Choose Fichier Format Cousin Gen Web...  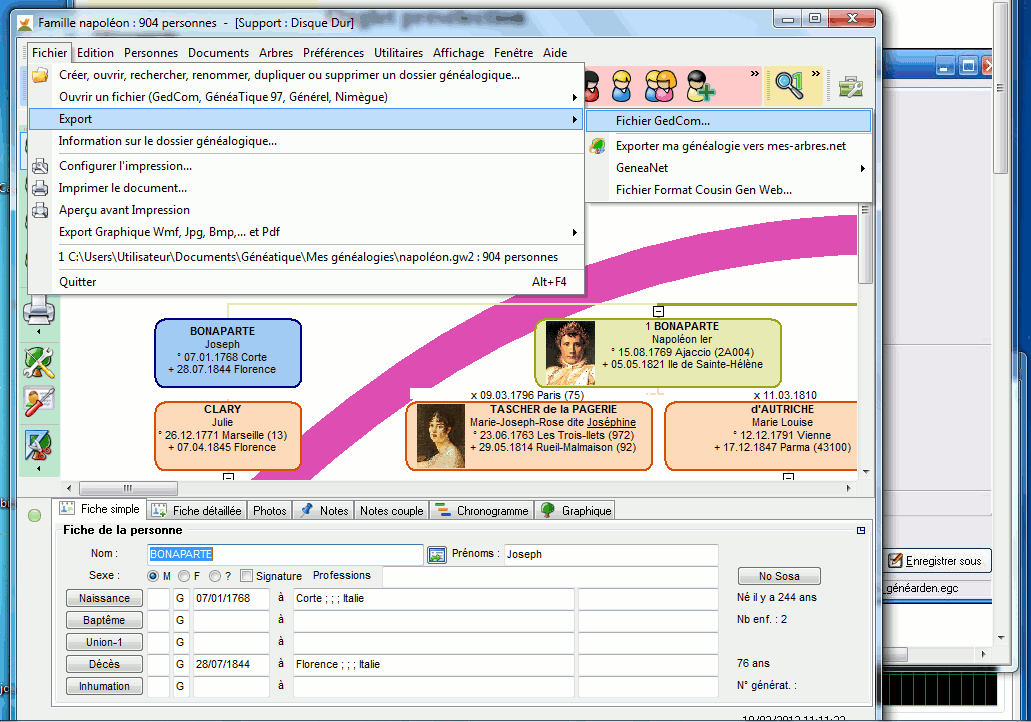[728, 190]
